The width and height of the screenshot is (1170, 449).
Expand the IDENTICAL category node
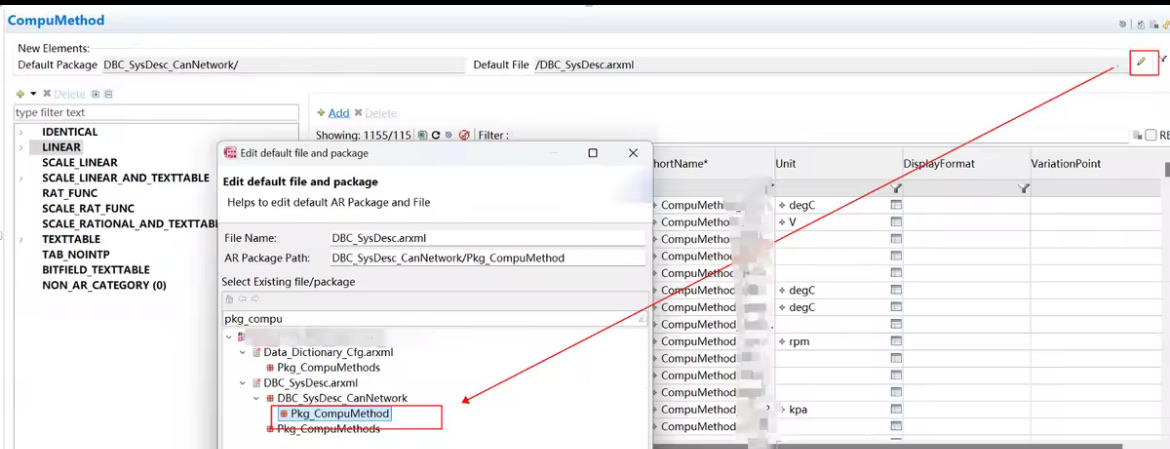click(x=21, y=132)
